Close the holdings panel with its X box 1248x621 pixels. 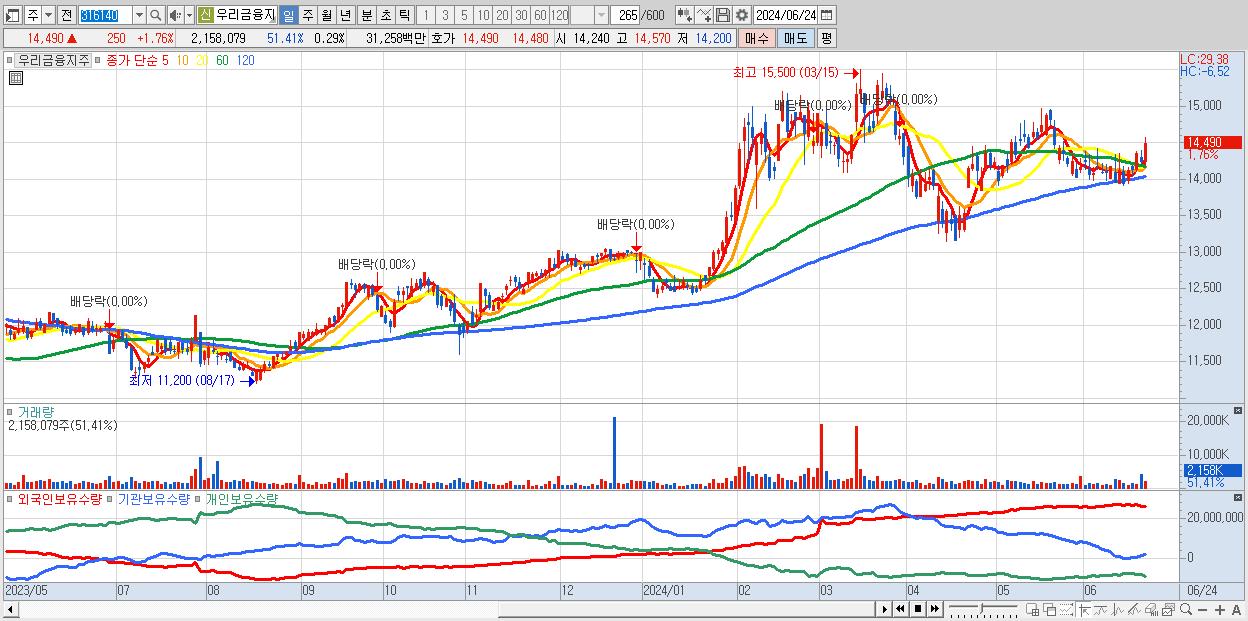tap(1239, 497)
